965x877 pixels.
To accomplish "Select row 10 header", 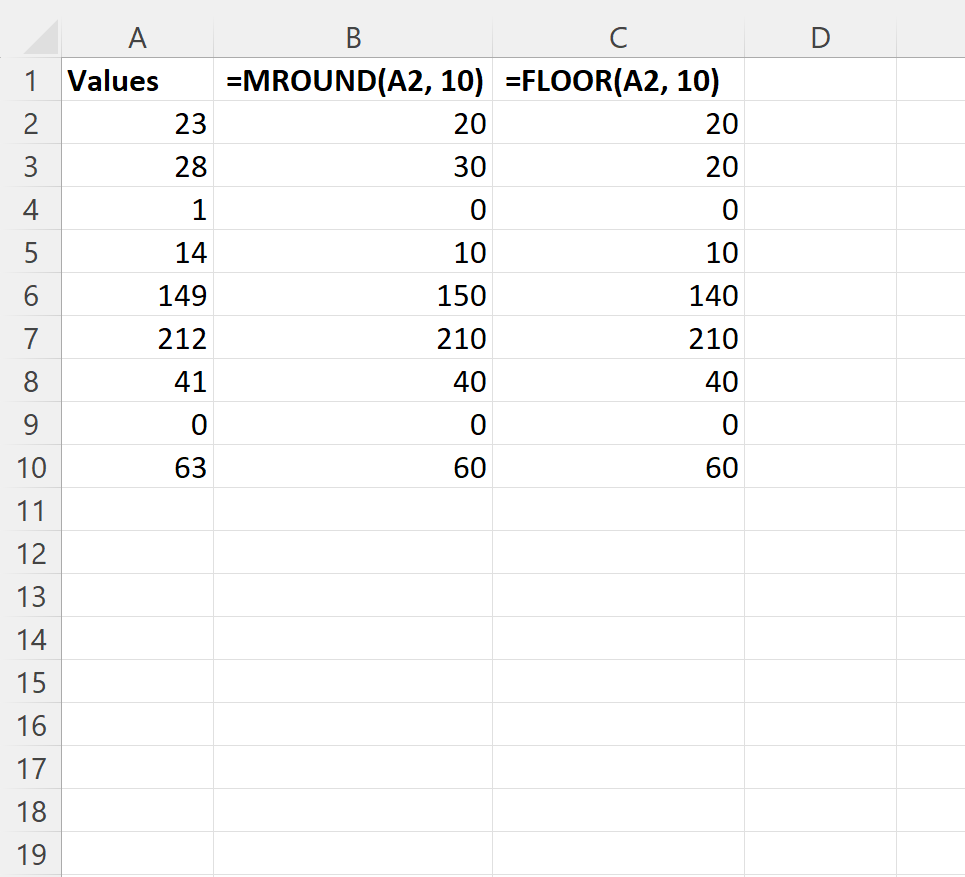I will [33, 467].
